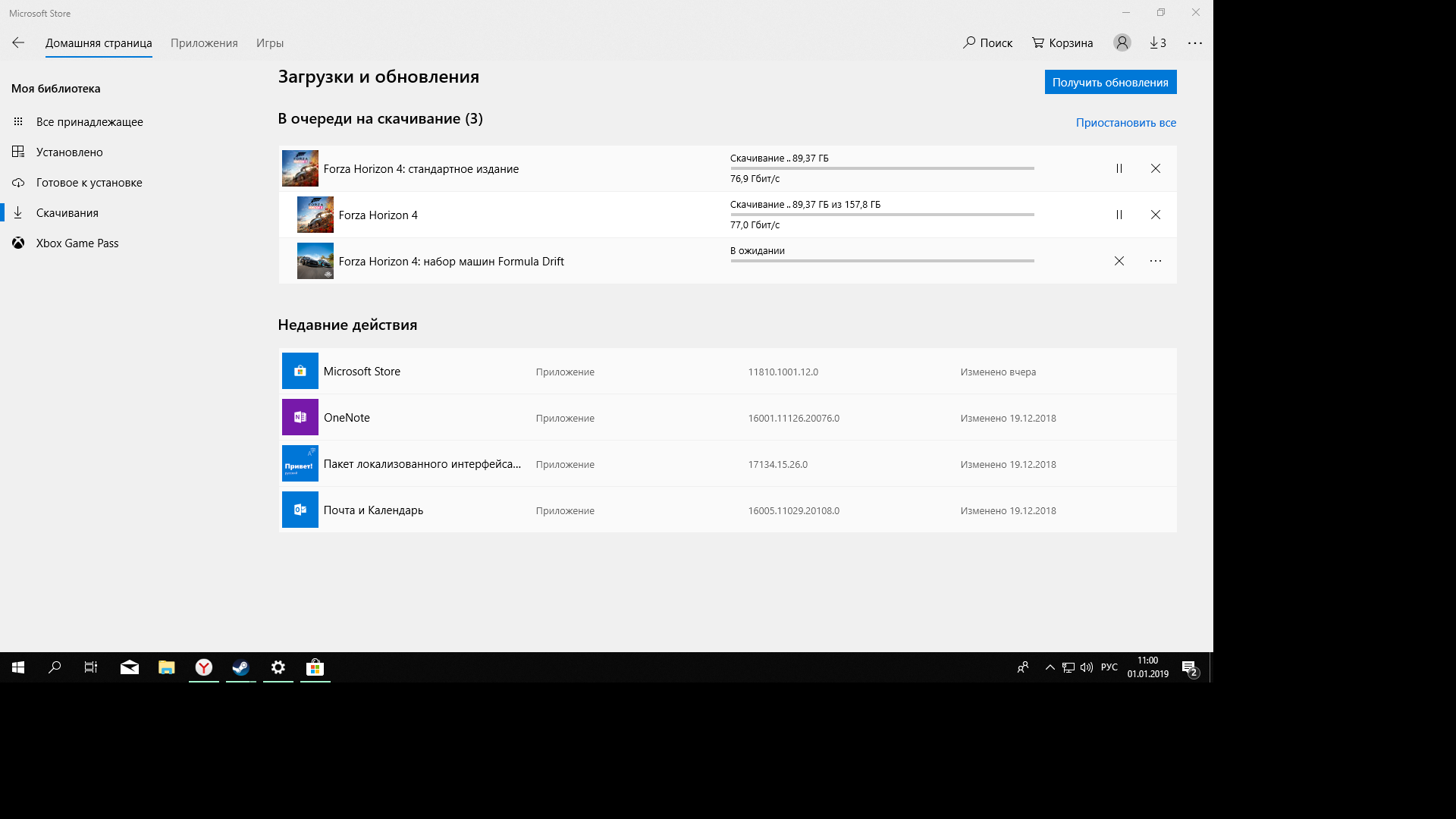This screenshot has width=1456, height=819.
Task: Open File Explorer on the taskbar
Action: (167, 667)
